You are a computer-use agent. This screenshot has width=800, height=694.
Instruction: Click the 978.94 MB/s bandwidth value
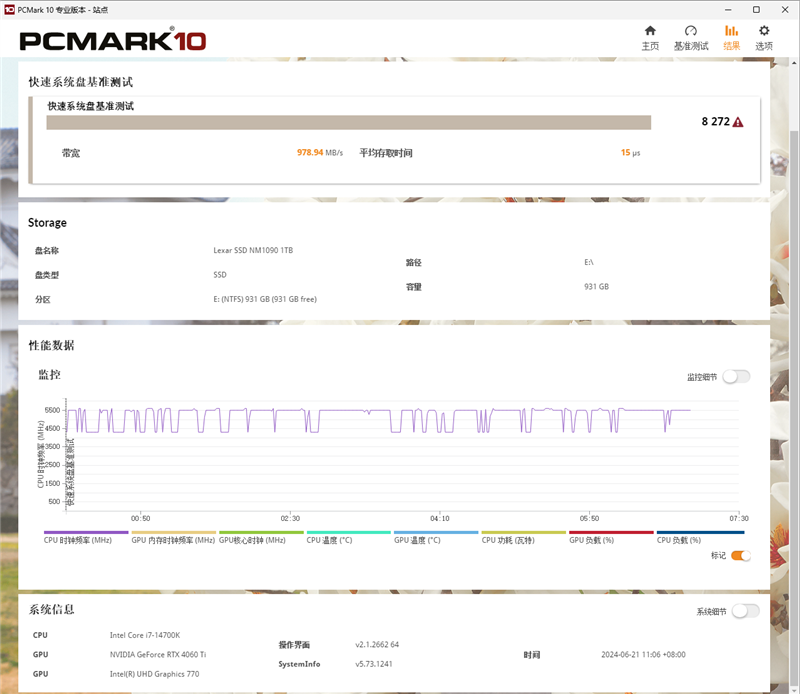(x=320, y=153)
